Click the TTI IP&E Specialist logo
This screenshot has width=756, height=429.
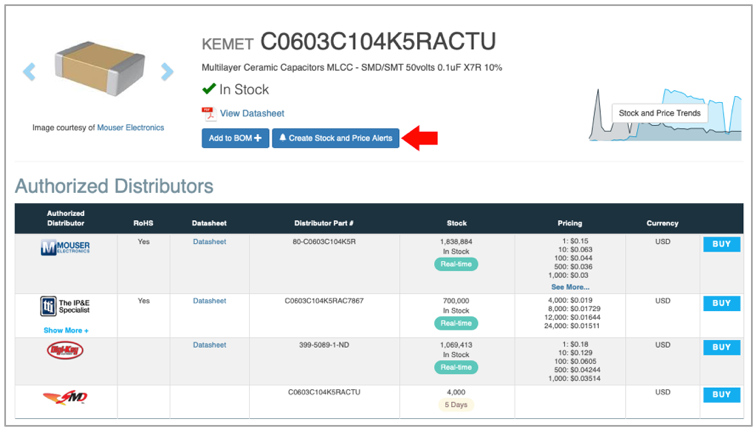(65, 307)
